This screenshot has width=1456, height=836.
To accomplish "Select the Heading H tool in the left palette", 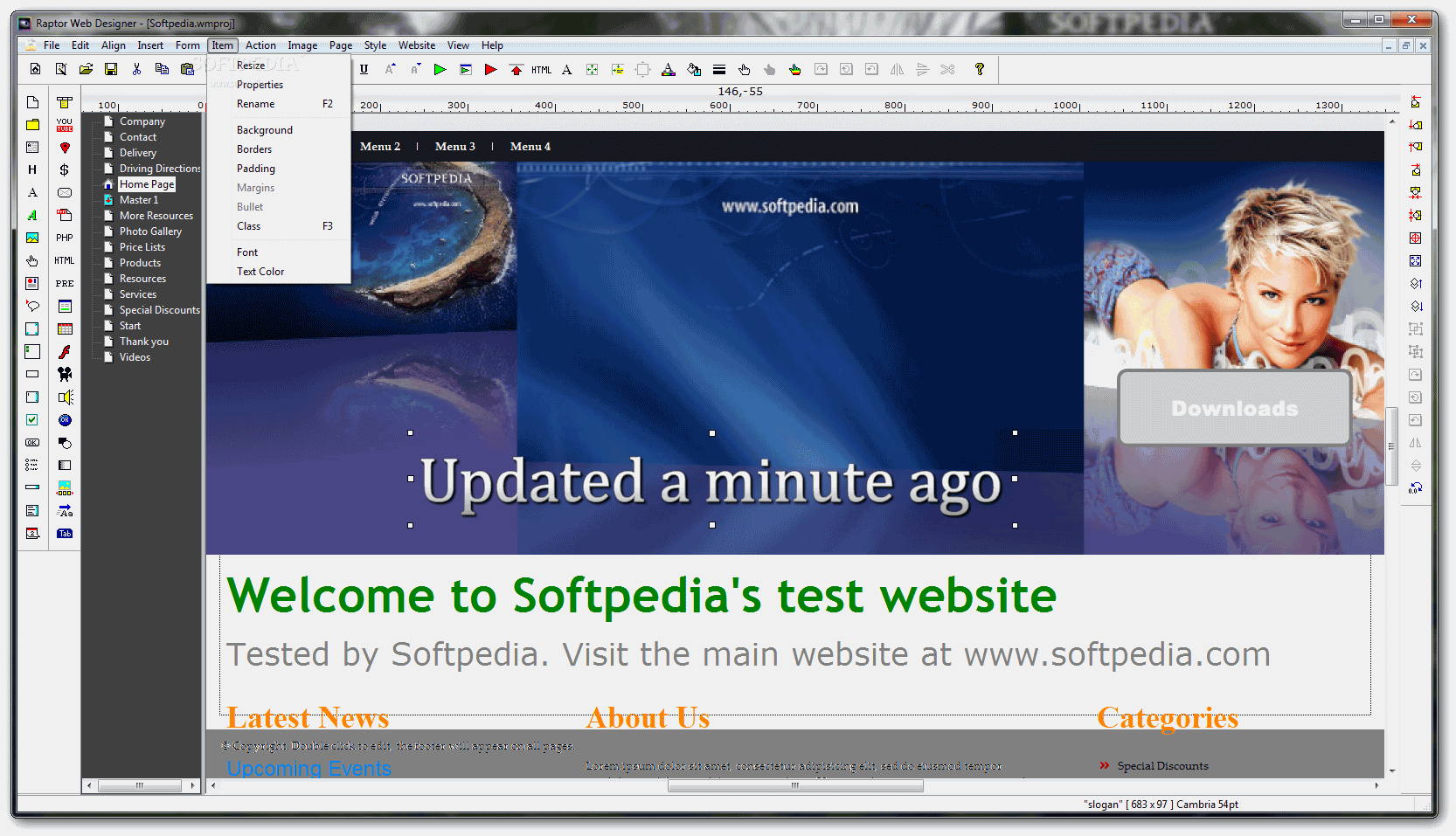I will coord(32,169).
